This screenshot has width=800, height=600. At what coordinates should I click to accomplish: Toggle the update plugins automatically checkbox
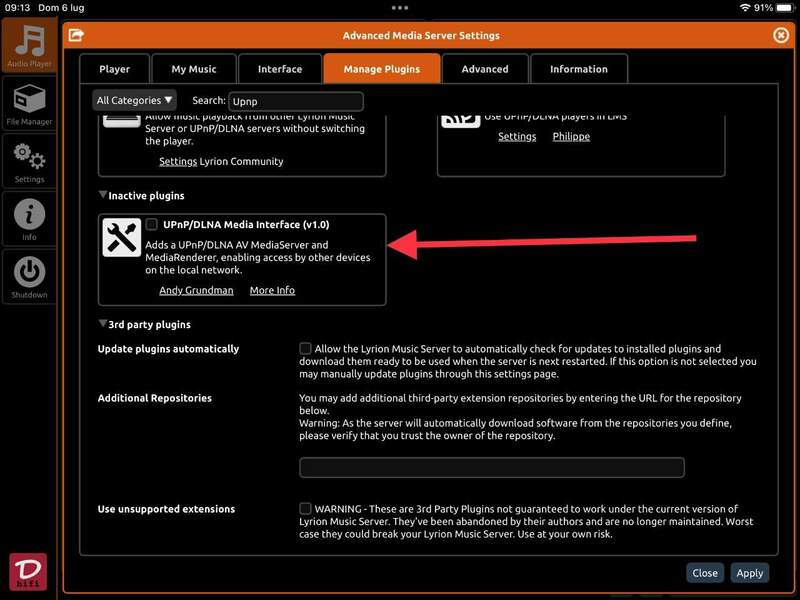[305, 349]
